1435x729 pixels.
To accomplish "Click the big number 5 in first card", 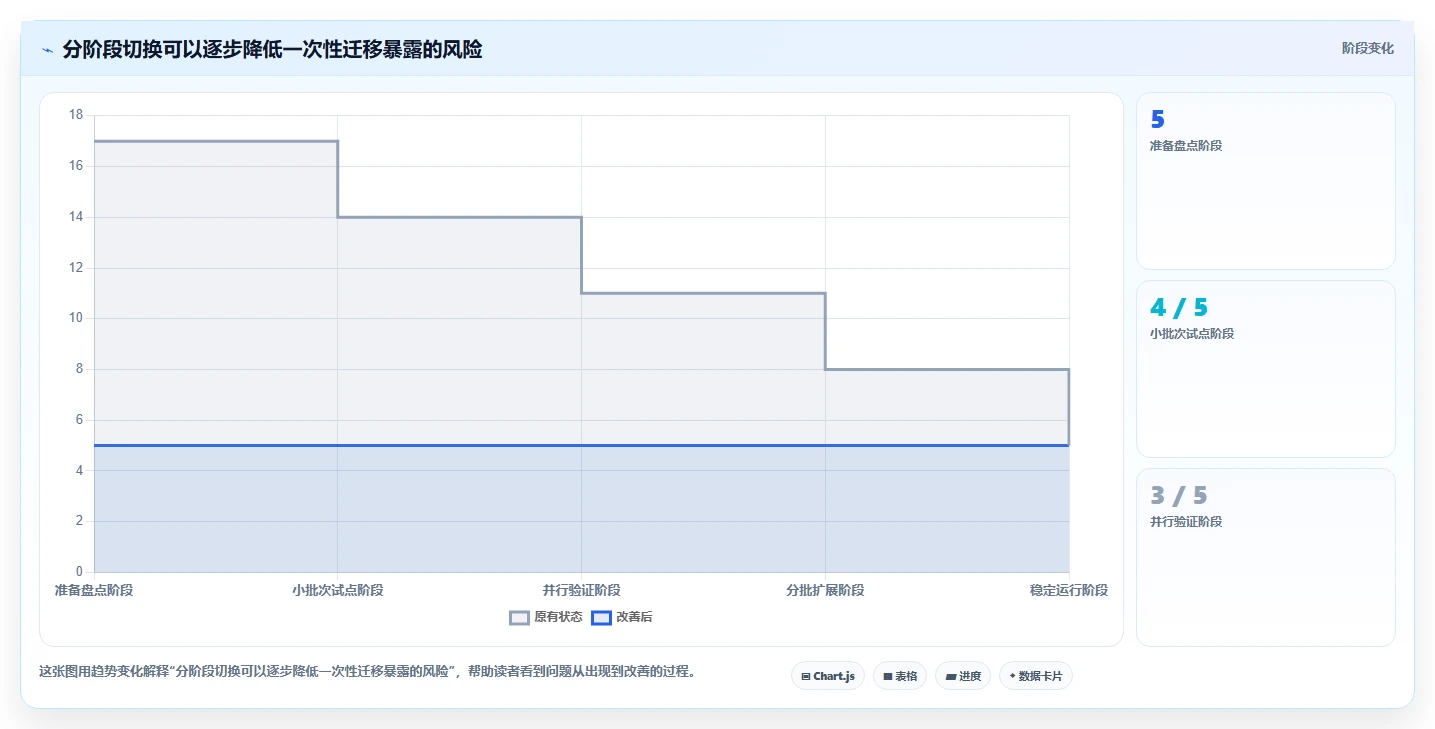I will pyautogui.click(x=1158, y=120).
